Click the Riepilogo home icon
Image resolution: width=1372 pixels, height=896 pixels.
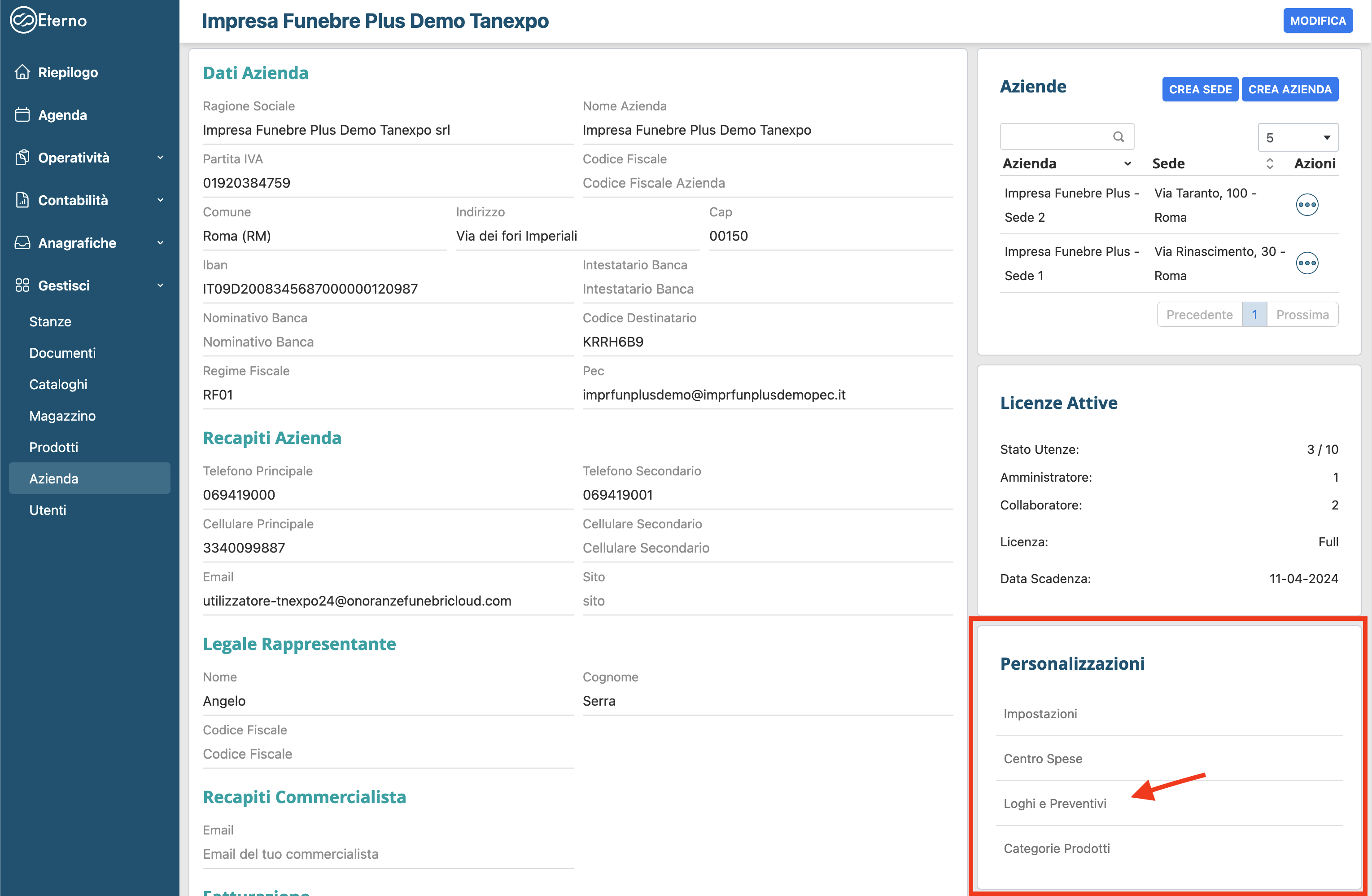click(22, 72)
